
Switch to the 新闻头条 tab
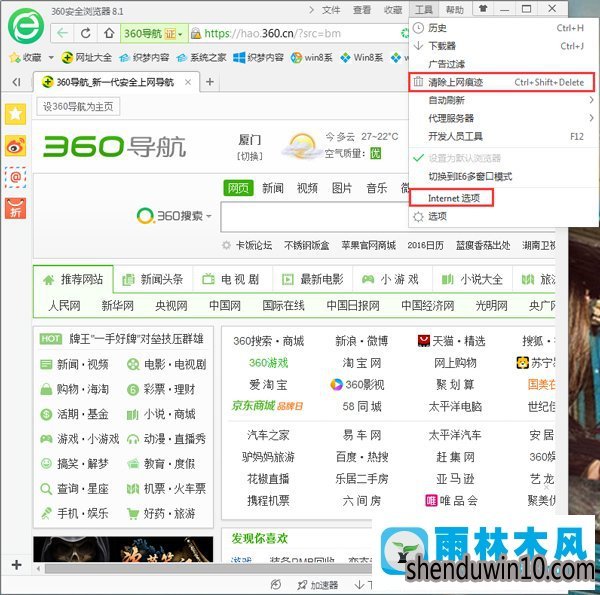tap(153, 279)
